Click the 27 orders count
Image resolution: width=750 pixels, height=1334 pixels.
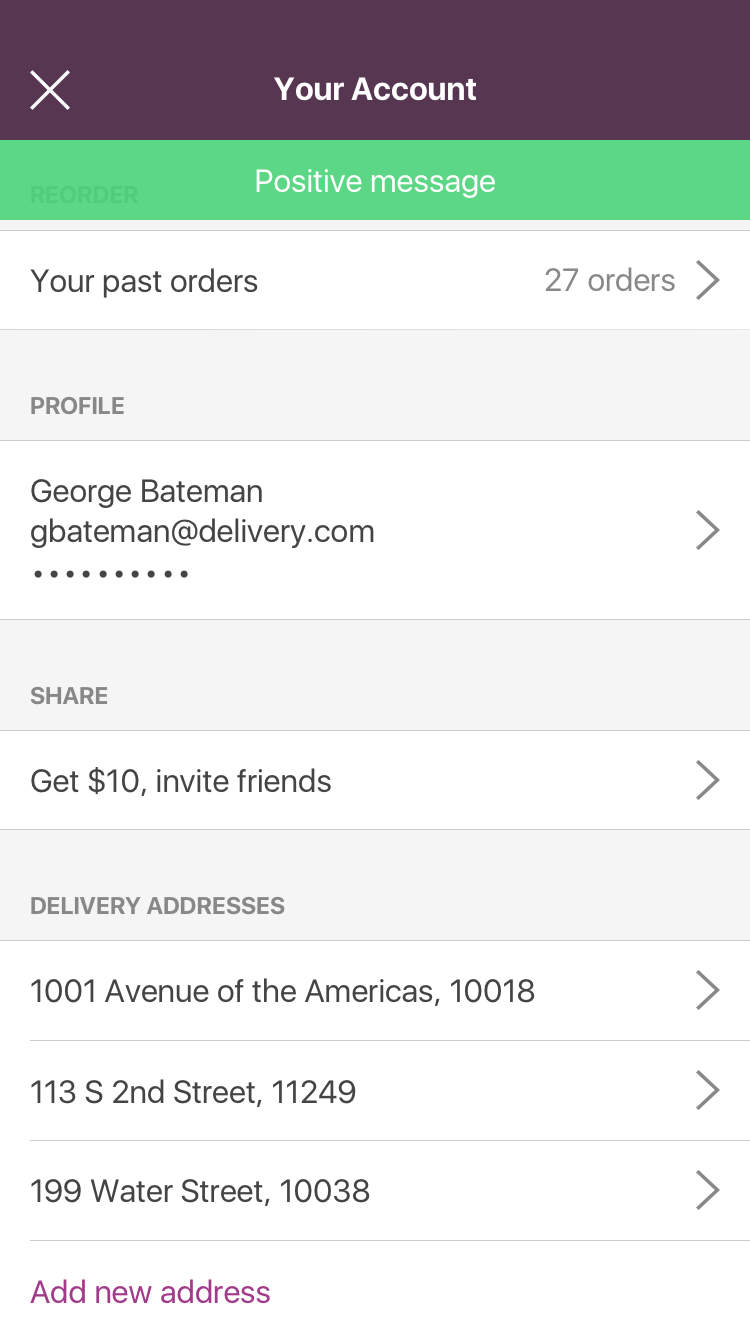coord(609,281)
